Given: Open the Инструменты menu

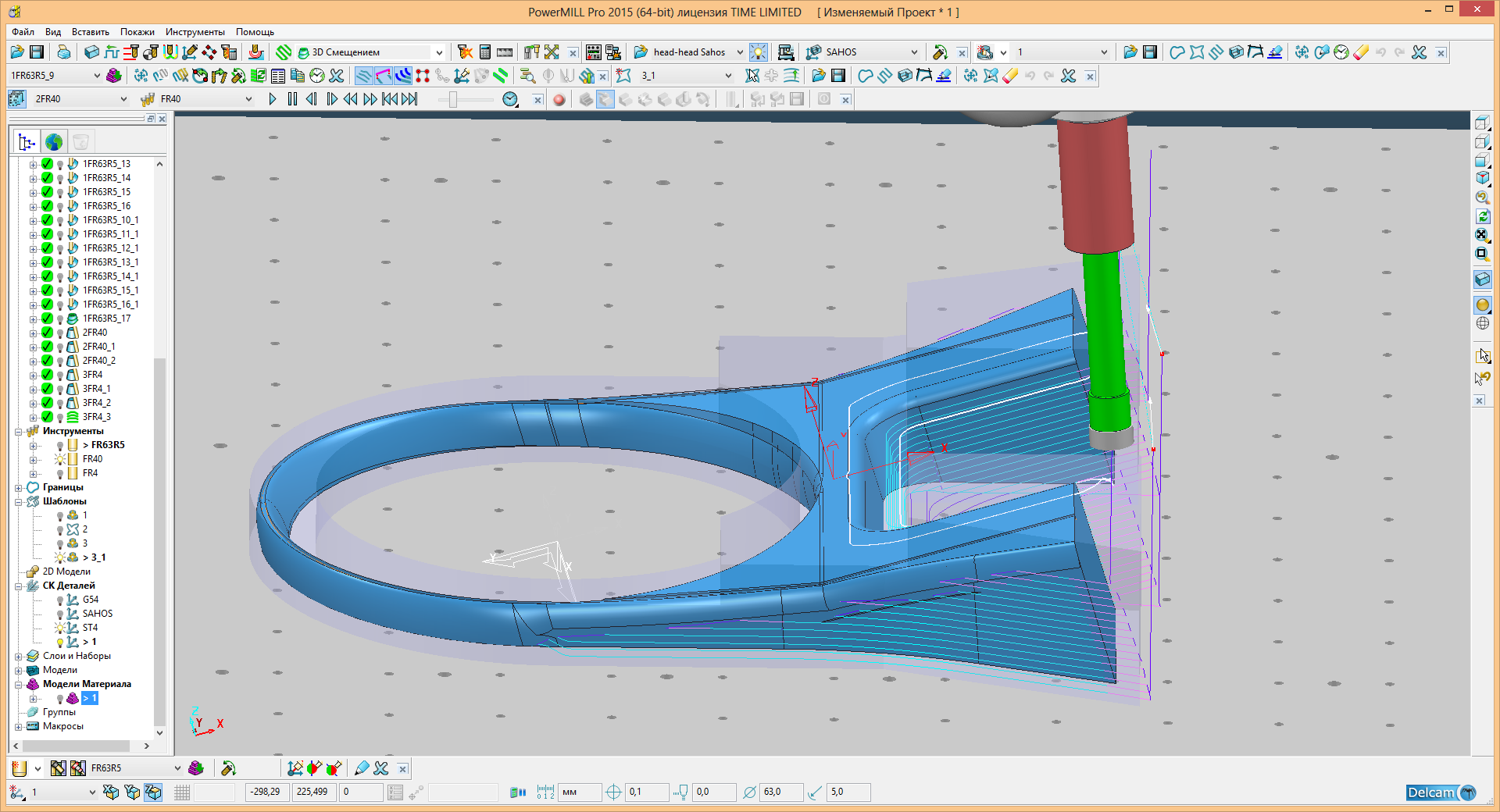Looking at the screenshot, I should tap(195, 32).
